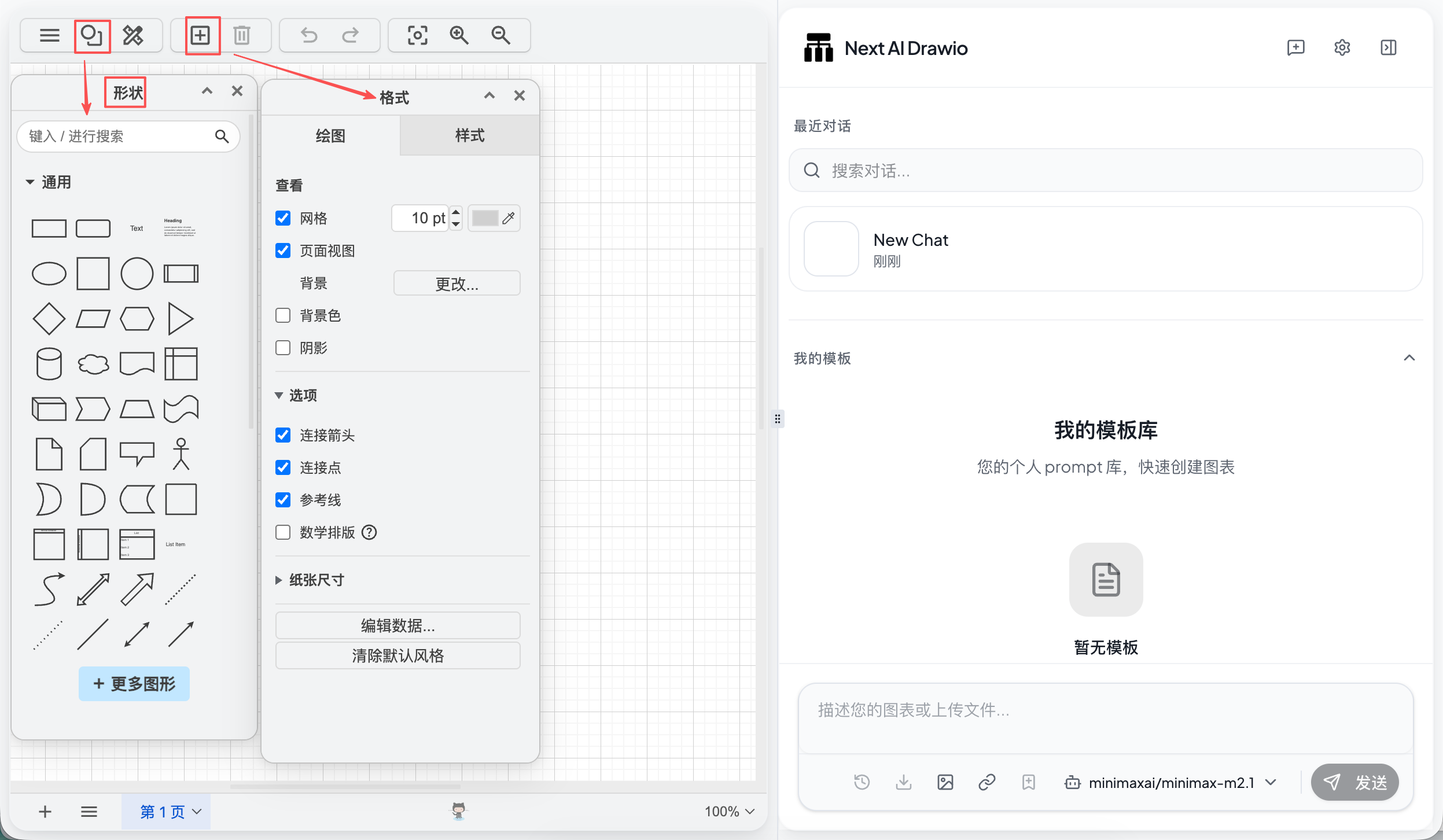
Task: Select the cloud shape in the General palette
Action: click(x=93, y=364)
